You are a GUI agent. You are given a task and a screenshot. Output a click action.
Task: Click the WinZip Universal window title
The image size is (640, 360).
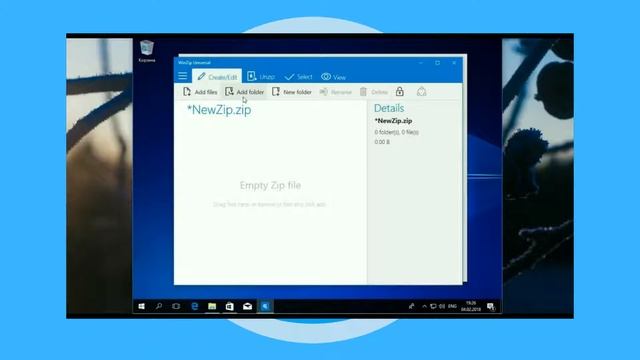click(x=194, y=62)
